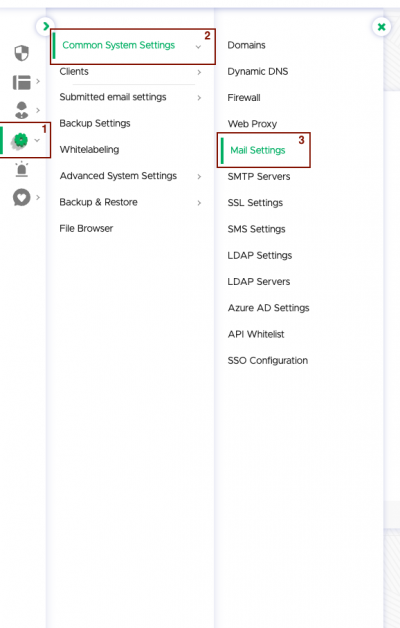
Task: Click the green gear settings icon
Action: [21, 141]
